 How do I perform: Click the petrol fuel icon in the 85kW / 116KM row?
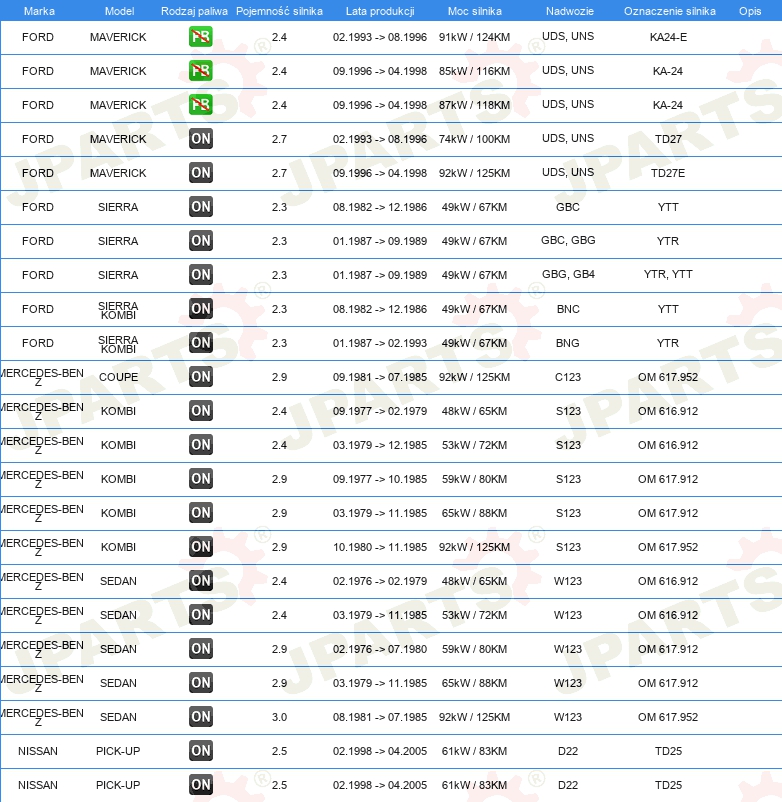(200, 71)
